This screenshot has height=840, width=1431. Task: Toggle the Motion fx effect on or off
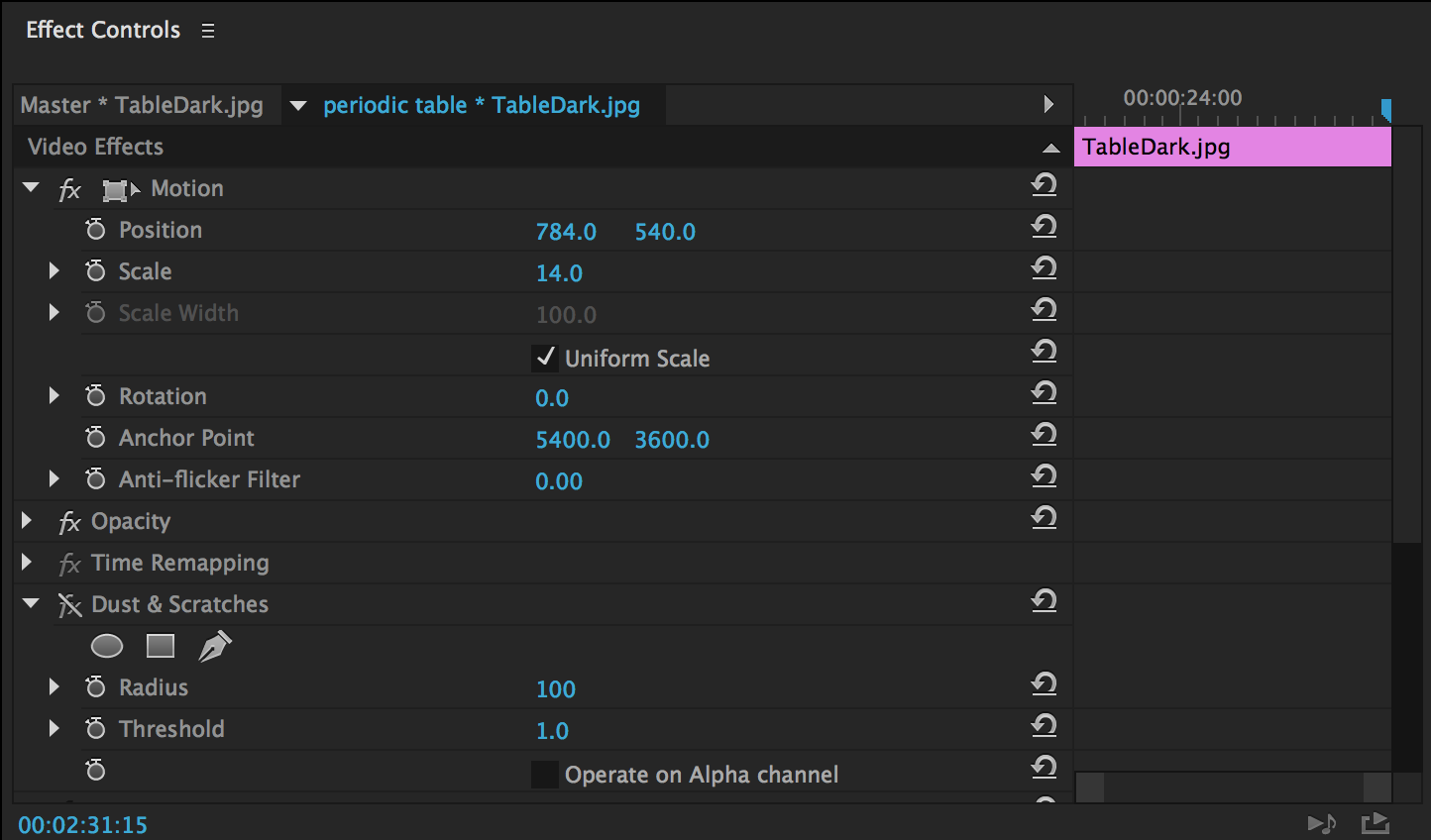coord(69,189)
